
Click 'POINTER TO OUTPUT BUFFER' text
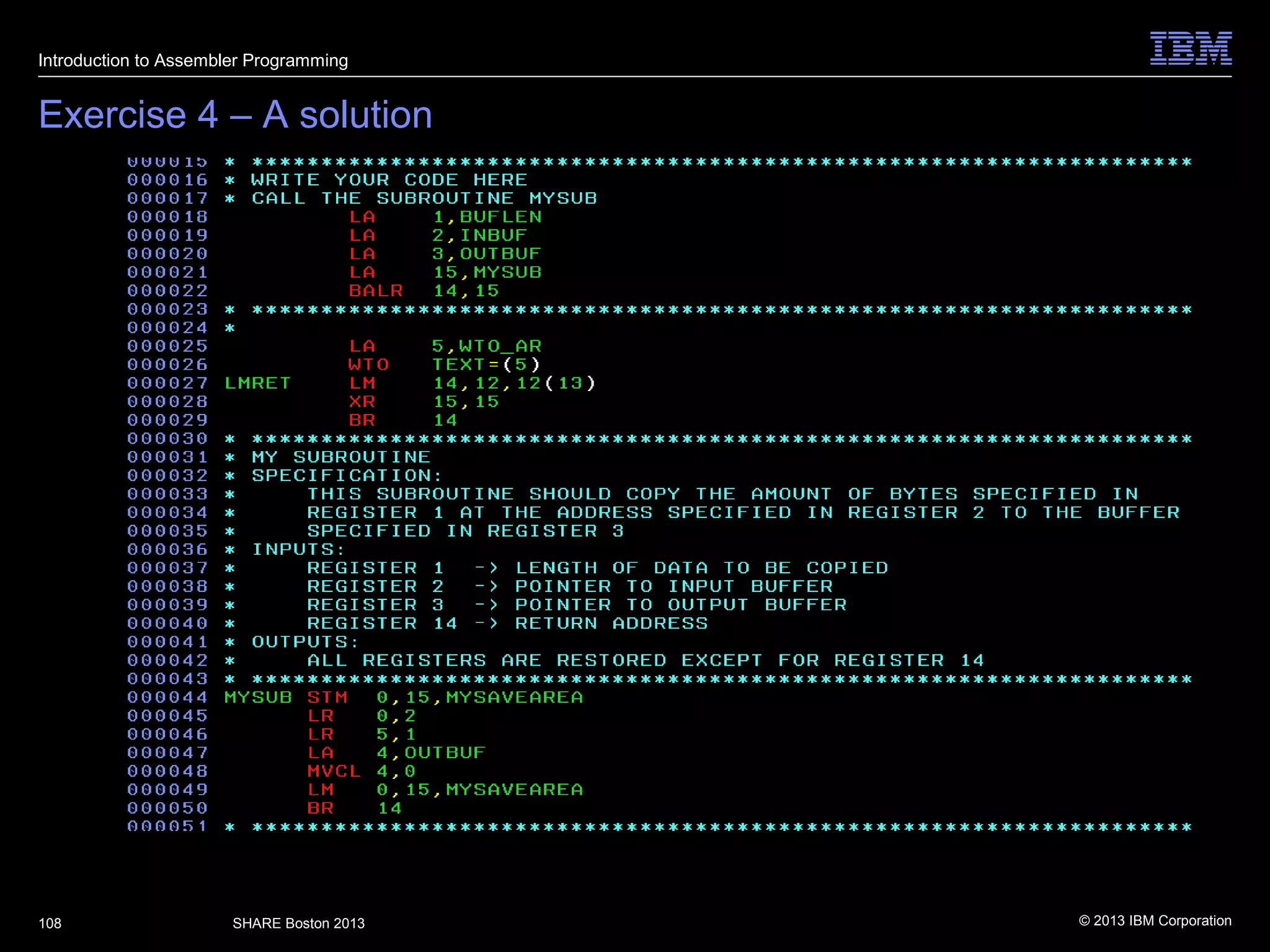point(681,605)
